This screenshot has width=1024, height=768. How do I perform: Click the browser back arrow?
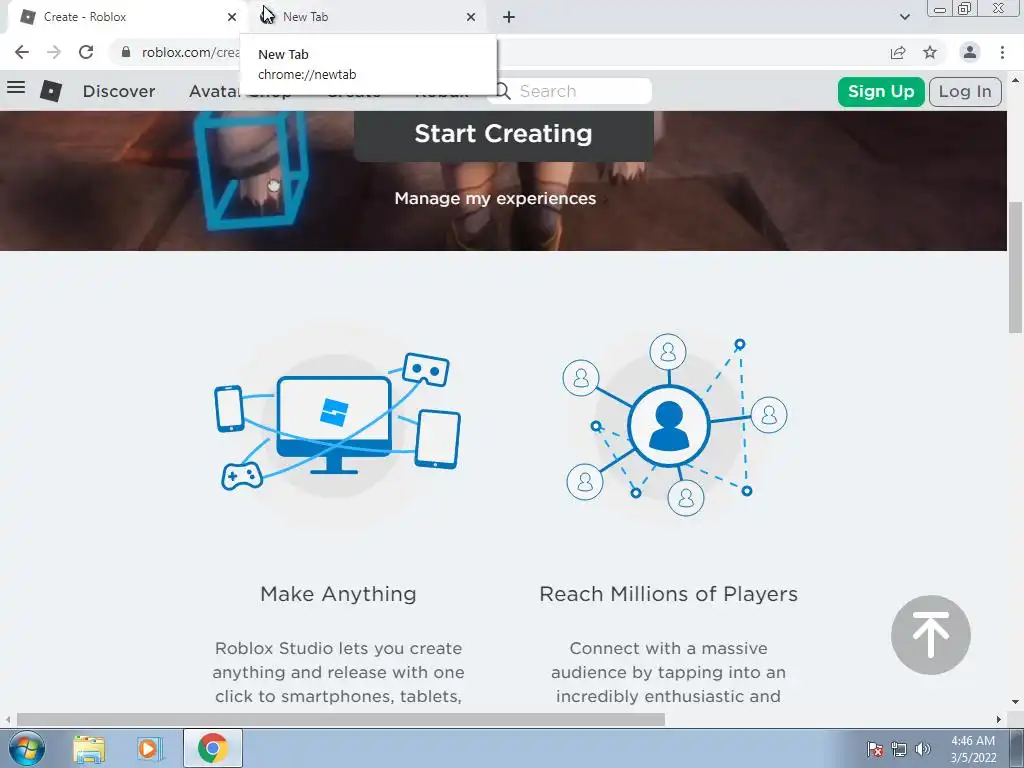22,52
